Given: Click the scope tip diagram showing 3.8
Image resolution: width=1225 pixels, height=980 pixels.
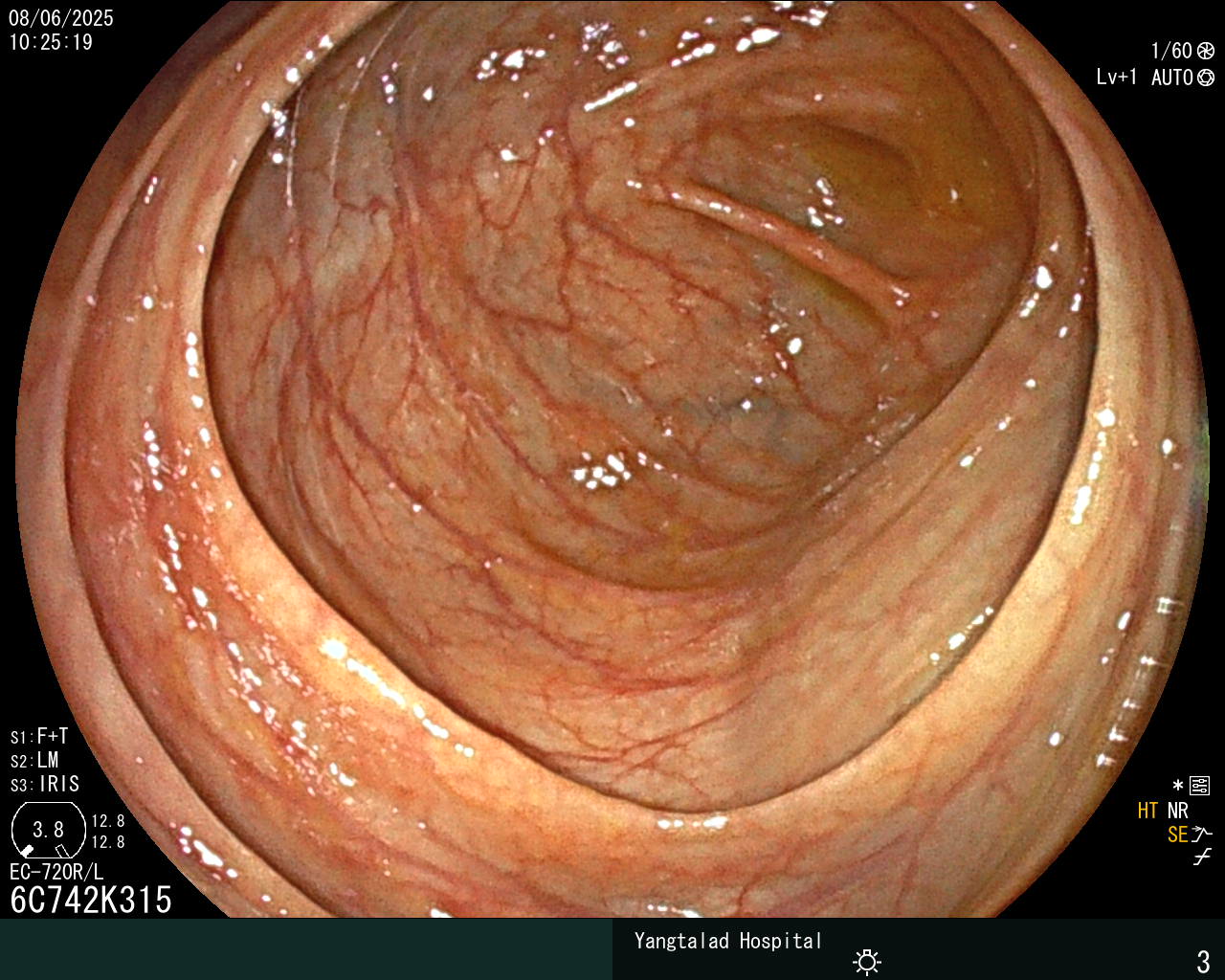Looking at the screenshot, I should [x=48, y=830].
